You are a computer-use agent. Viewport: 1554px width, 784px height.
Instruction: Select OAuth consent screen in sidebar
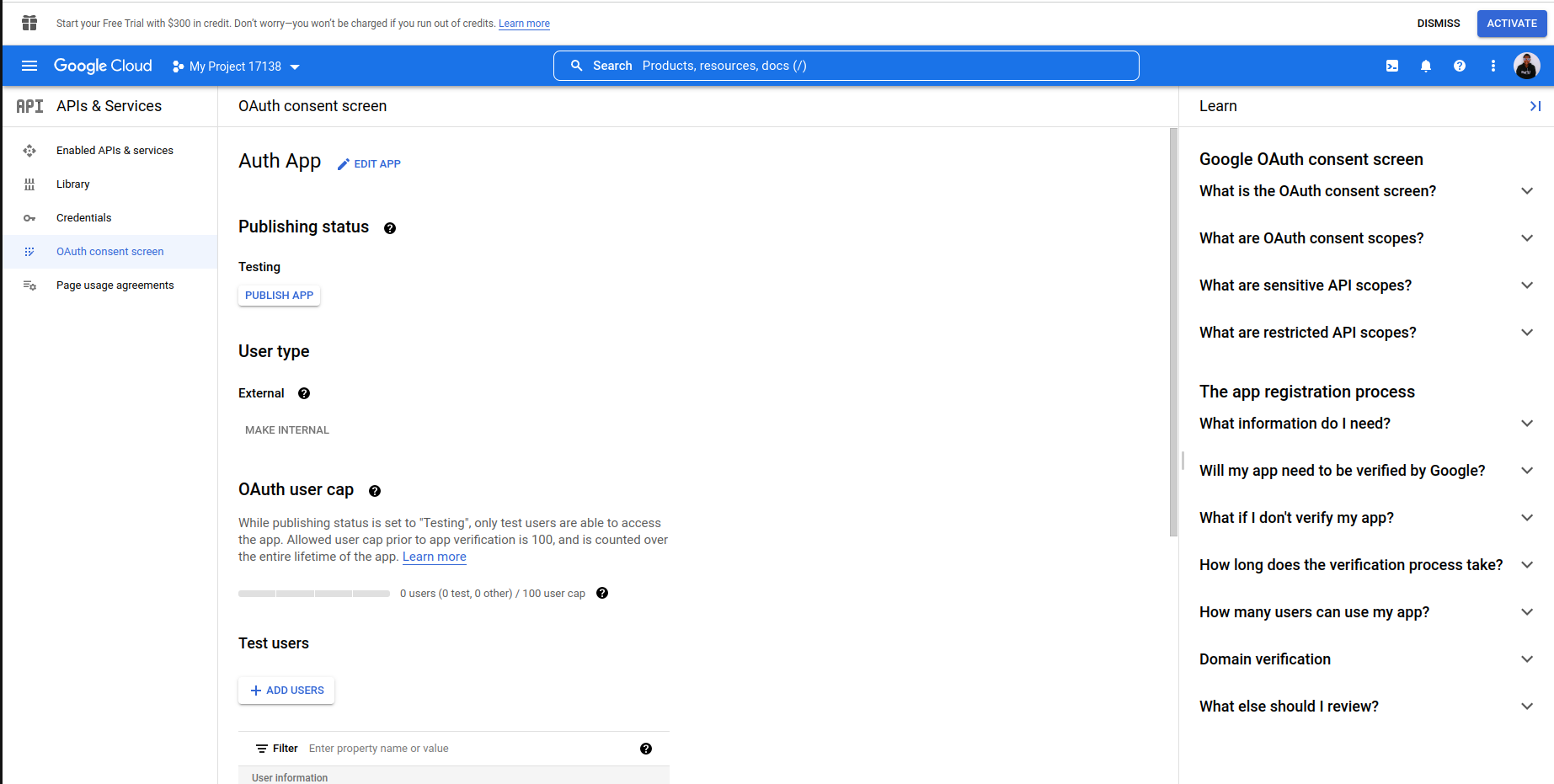(x=109, y=252)
